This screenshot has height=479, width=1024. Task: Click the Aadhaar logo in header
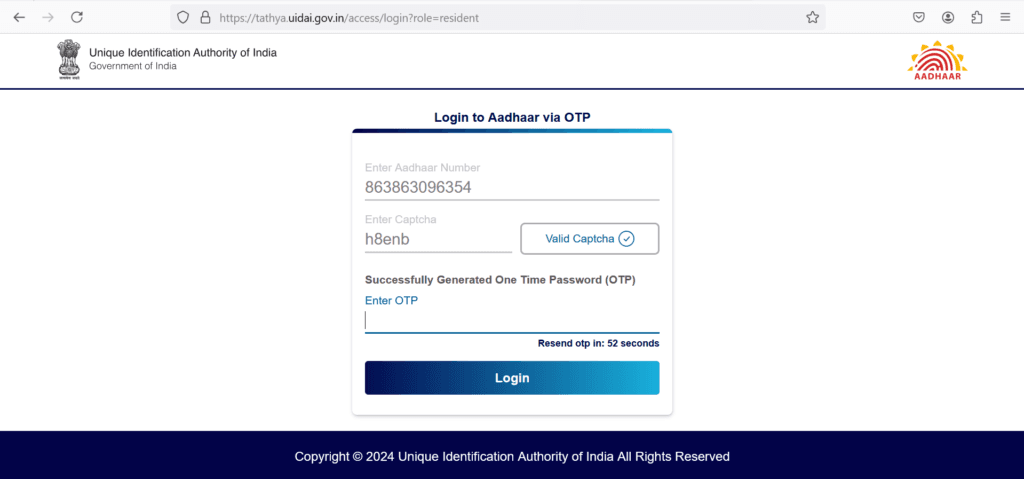tap(937, 61)
